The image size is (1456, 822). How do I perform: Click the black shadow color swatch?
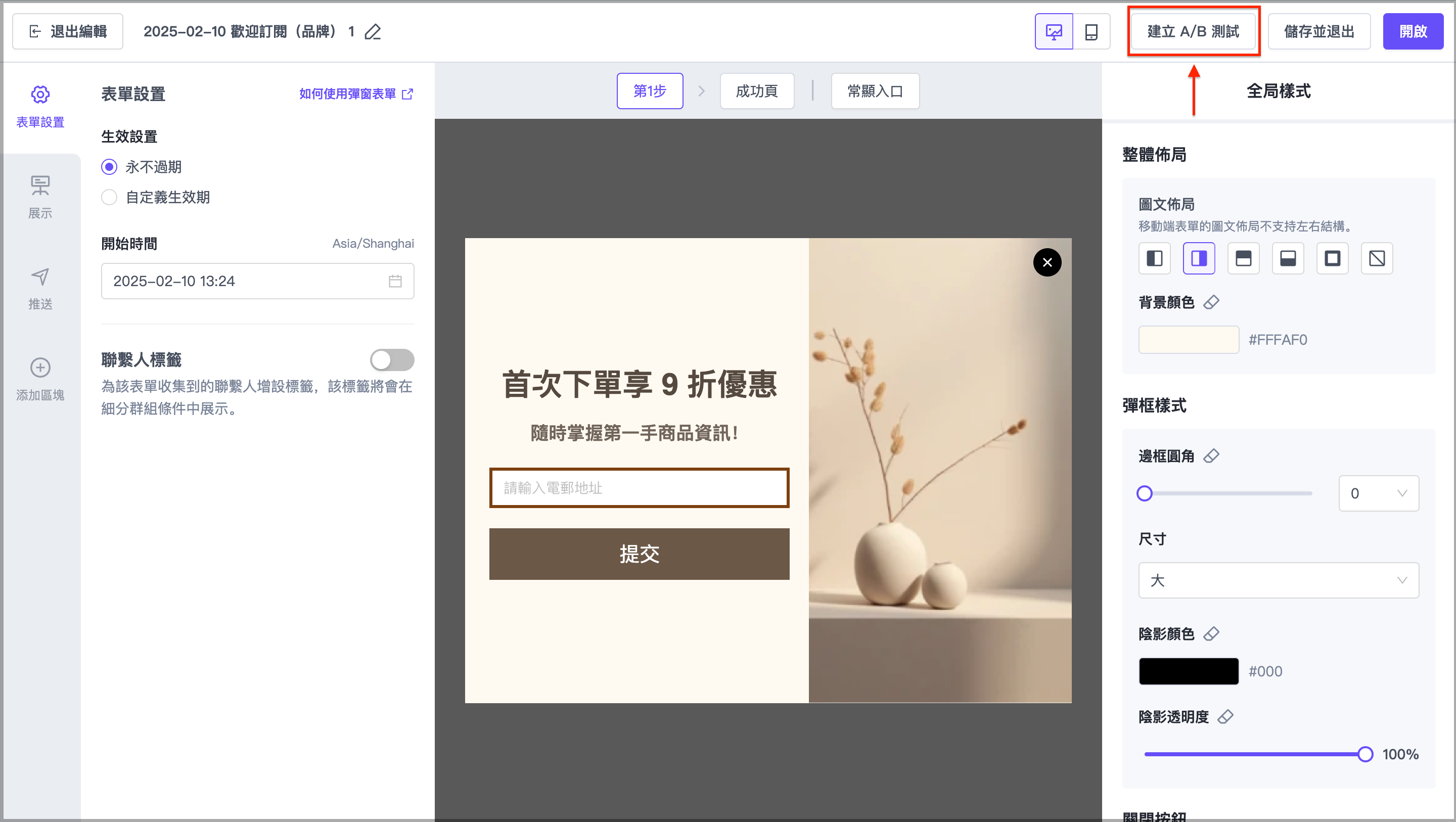point(1188,671)
